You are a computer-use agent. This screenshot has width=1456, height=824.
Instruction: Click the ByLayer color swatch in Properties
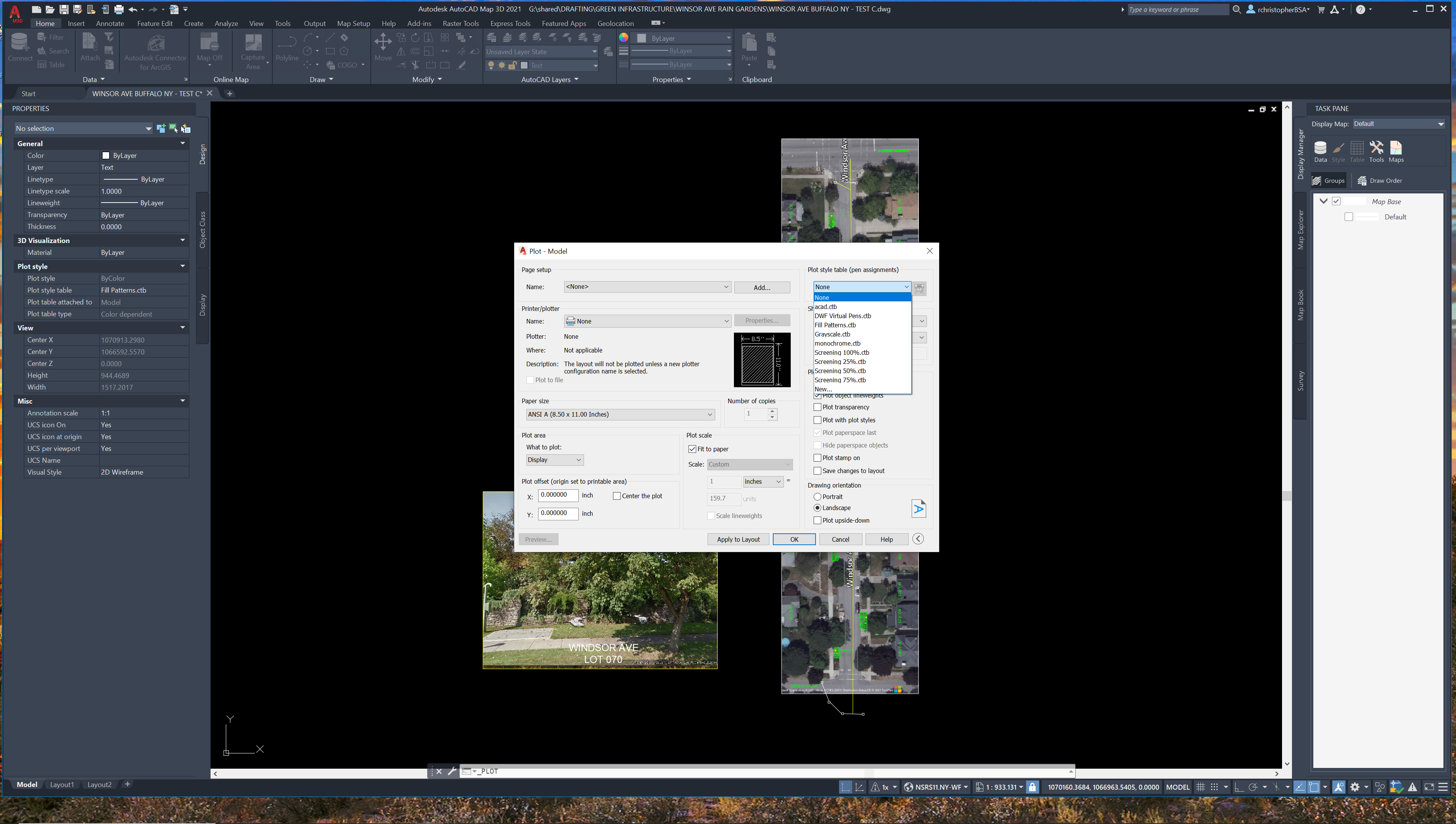click(x=106, y=155)
